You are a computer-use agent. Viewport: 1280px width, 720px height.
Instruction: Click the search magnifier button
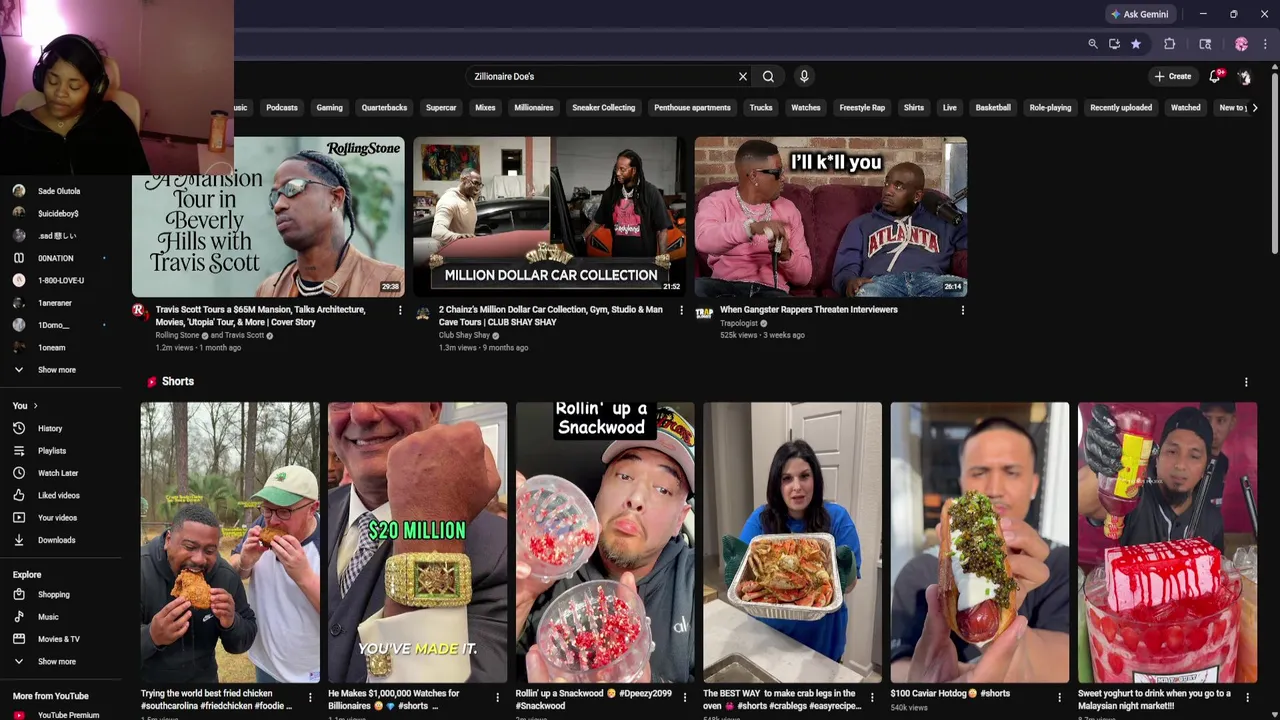[x=768, y=76]
